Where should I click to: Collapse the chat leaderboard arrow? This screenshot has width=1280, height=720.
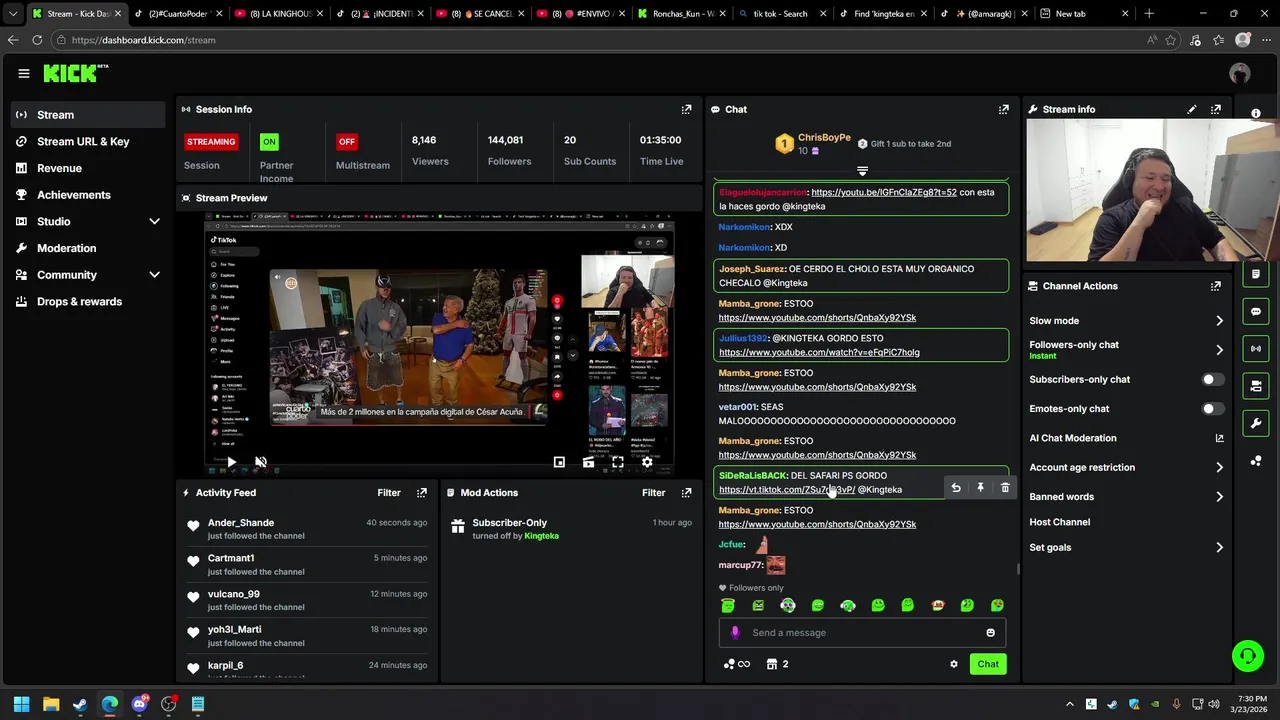point(862,171)
